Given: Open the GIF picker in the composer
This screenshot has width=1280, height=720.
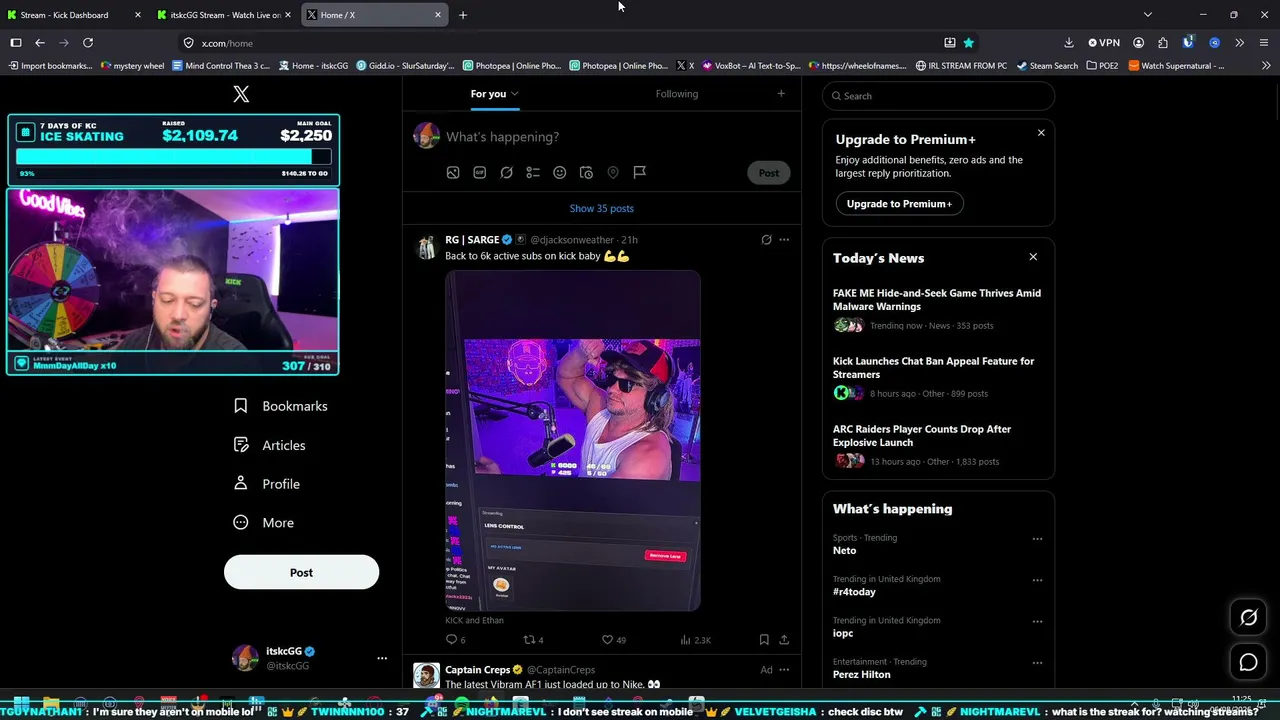Looking at the screenshot, I should coord(480,173).
